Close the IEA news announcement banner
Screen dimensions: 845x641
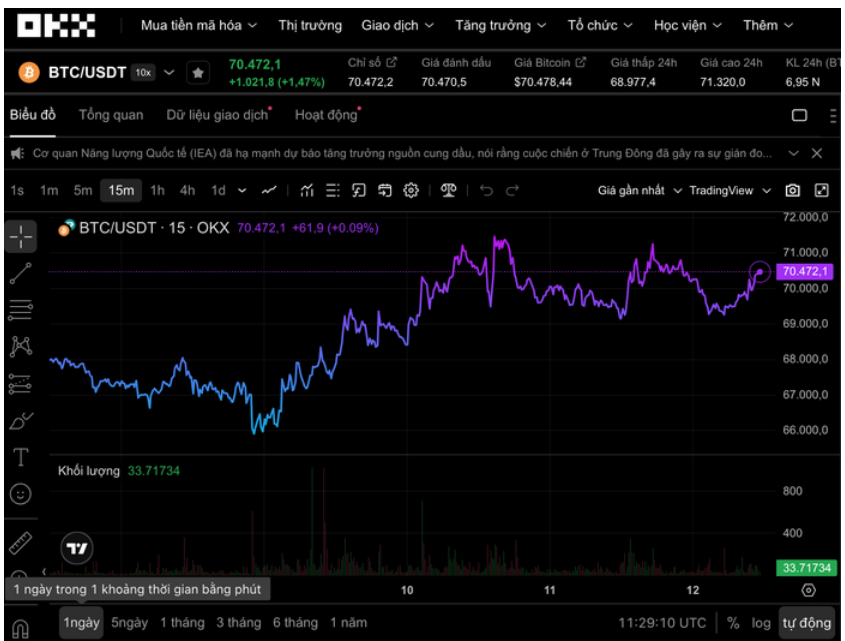817,154
